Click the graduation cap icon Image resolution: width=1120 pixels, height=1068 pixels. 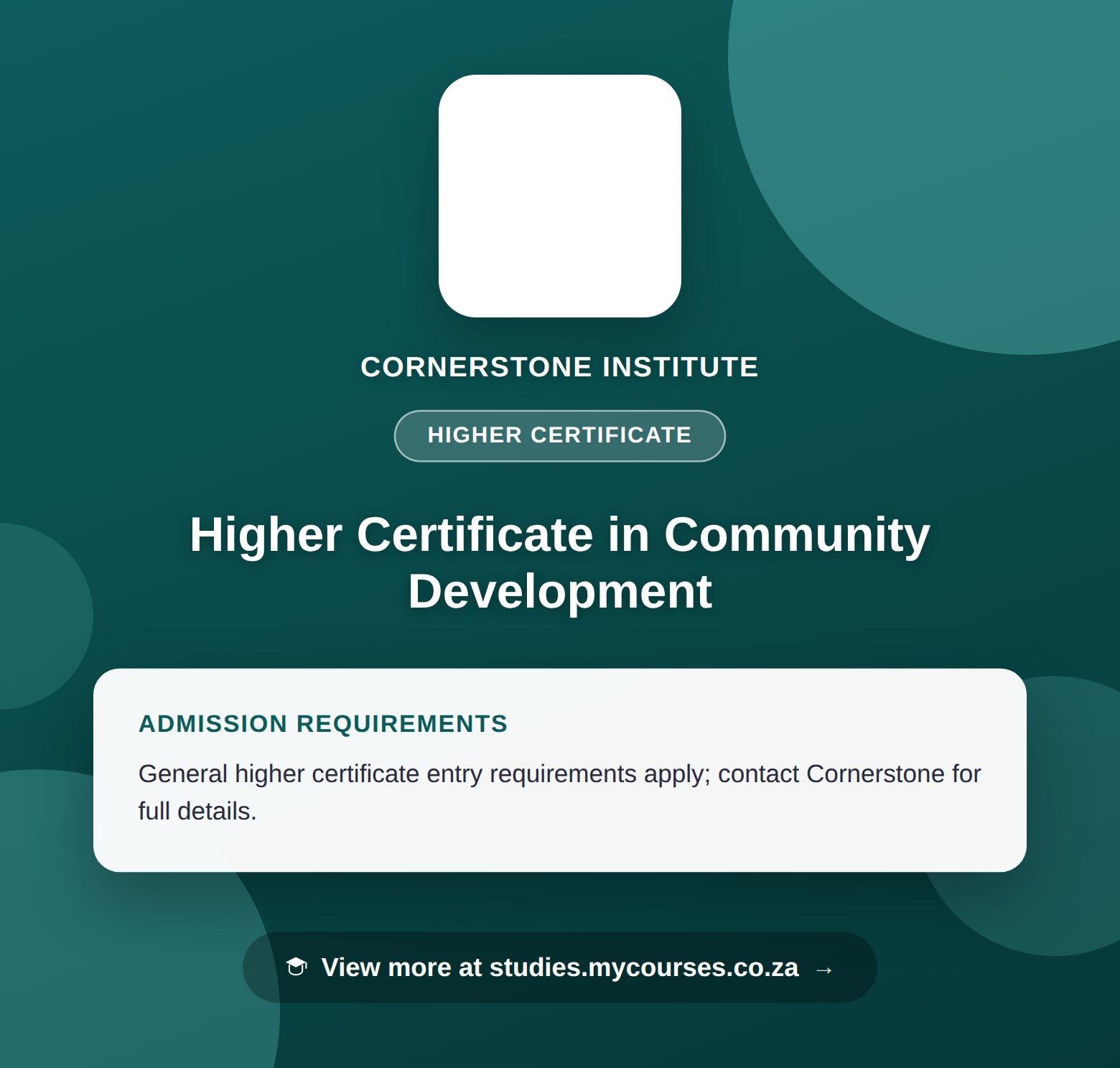pos(297,967)
